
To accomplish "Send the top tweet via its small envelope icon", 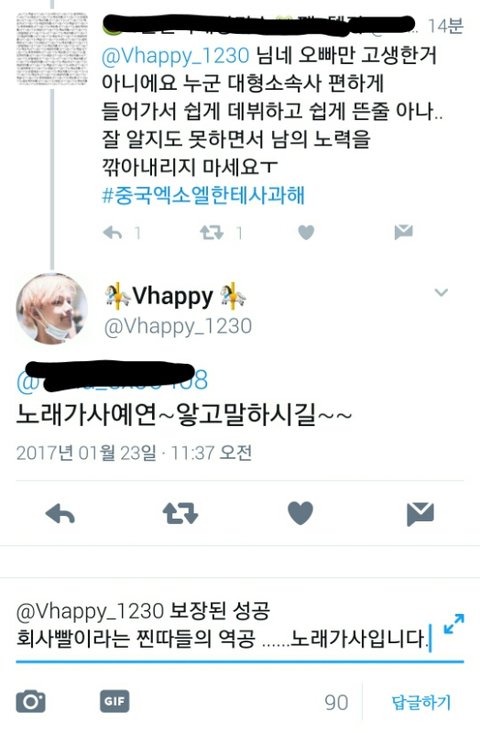I will (x=403, y=232).
